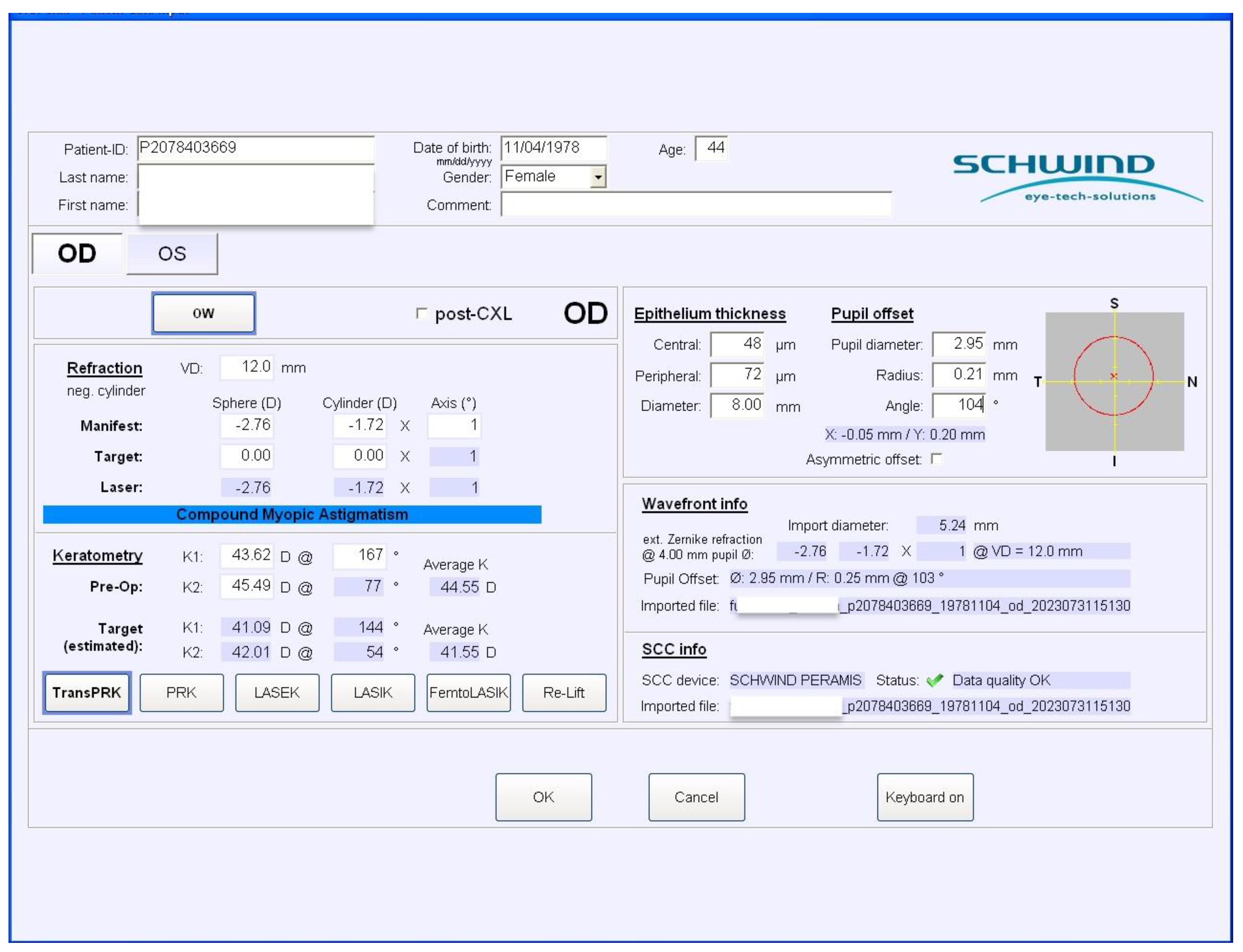Switch to the OS eye tab
1243x952 pixels.
coord(172,254)
